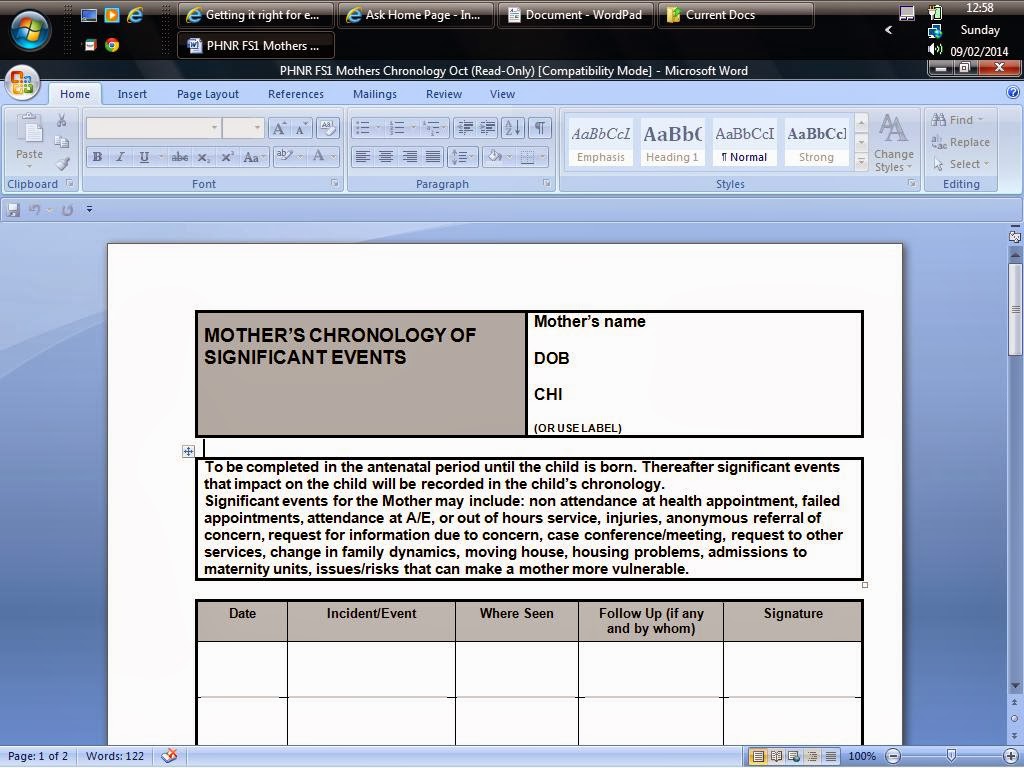Apply the Strong style
Viewport: 1024px width, 768px height.
tap(816, 142)
